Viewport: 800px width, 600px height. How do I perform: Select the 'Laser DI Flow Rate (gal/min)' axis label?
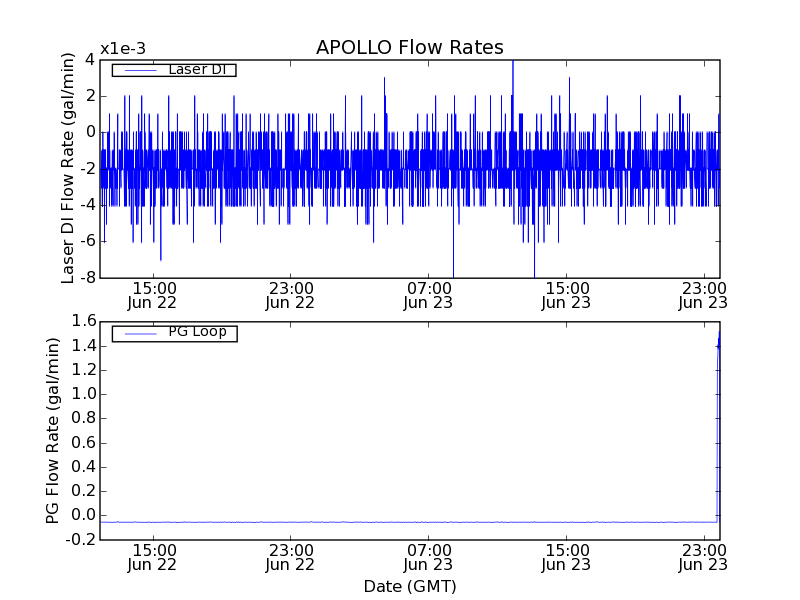68,168
